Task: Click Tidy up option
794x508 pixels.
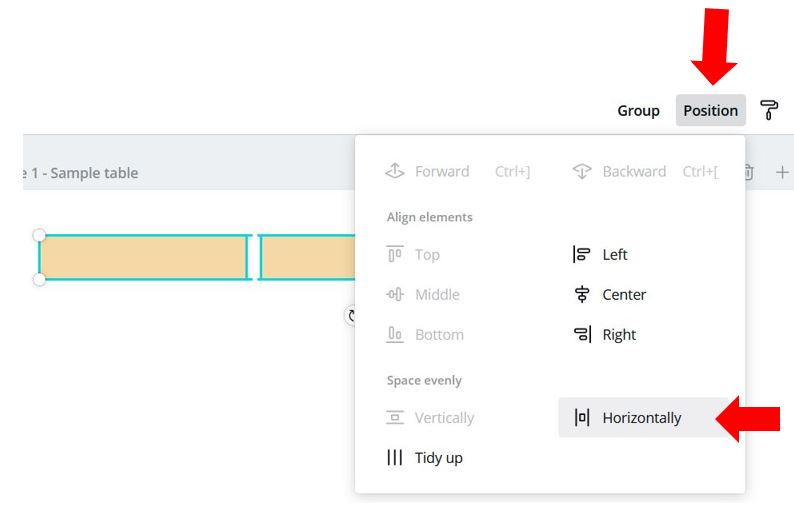Action: (x=424, y=457)
